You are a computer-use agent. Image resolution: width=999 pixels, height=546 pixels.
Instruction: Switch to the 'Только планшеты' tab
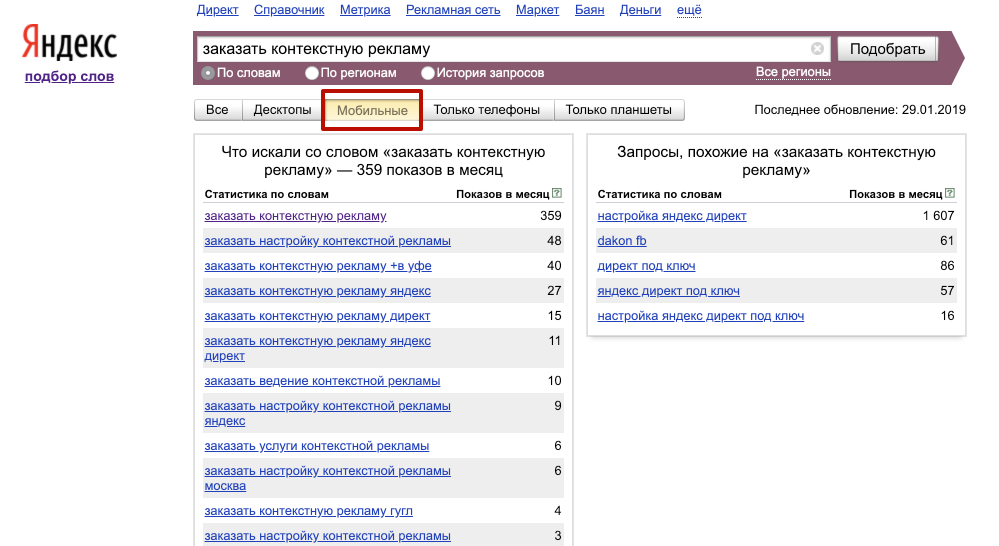(619, 110)
